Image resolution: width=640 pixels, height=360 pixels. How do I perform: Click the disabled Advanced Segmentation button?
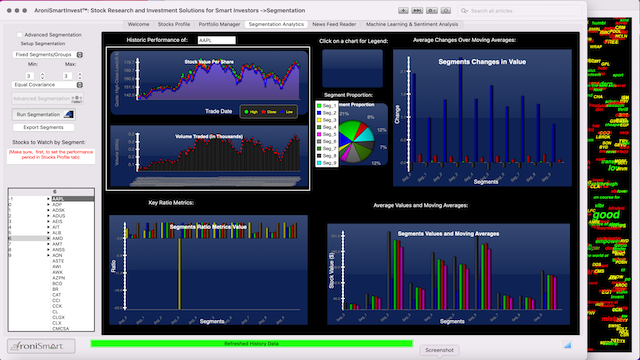tap(48, 99)
